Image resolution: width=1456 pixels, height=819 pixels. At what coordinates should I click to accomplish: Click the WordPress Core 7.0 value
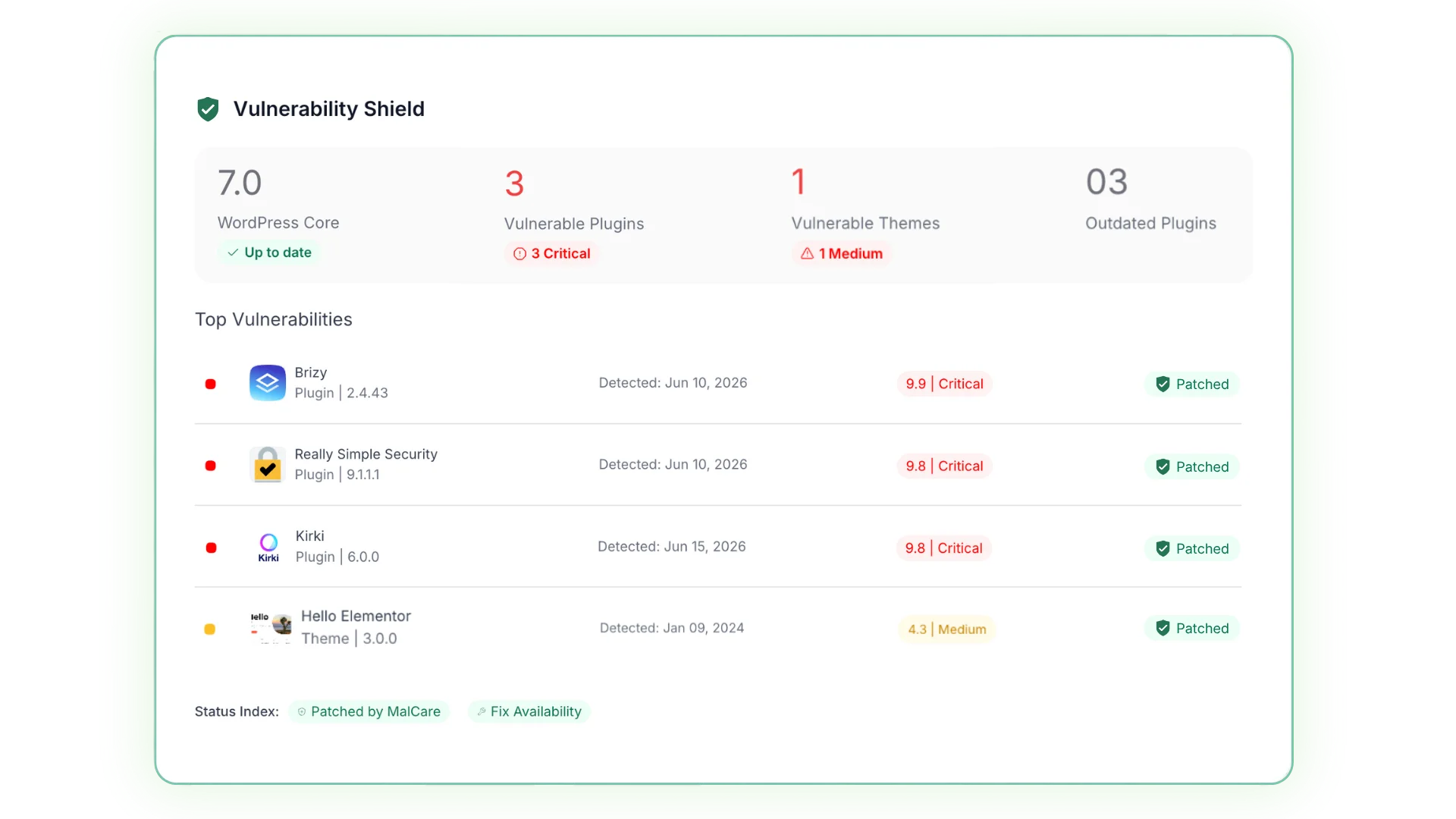click(240, 184)
